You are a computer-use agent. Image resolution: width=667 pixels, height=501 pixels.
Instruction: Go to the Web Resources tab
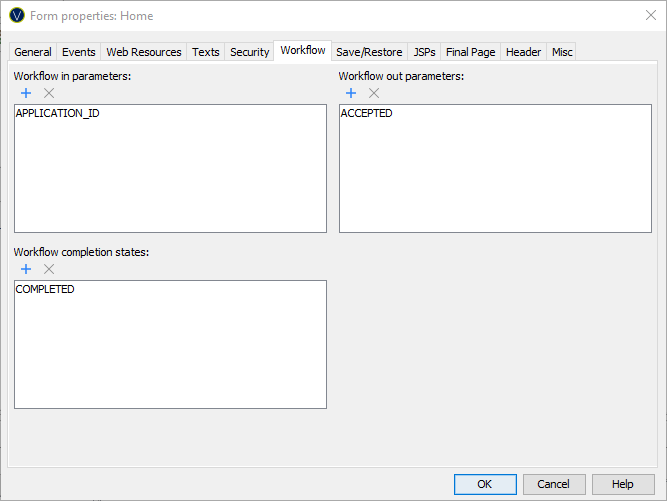[144, 52]
